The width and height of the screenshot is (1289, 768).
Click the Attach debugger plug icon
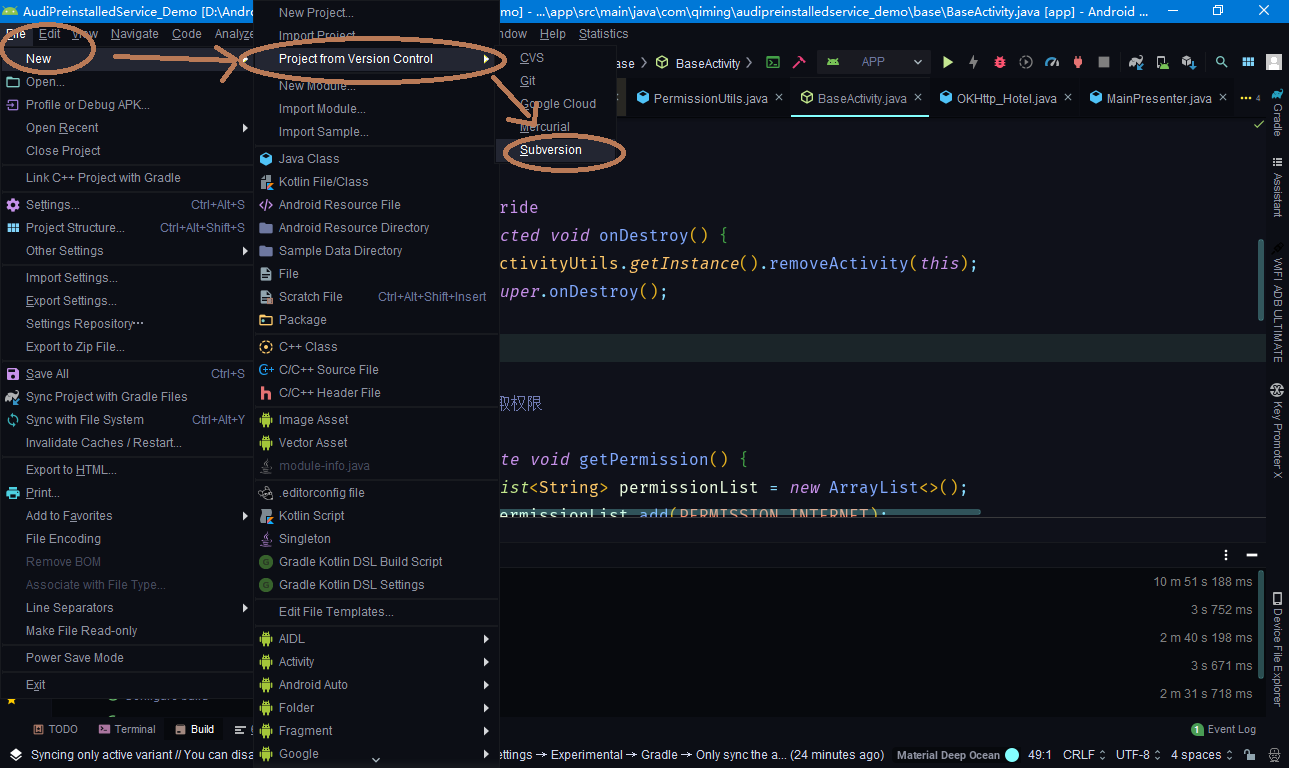(1077, 61)
